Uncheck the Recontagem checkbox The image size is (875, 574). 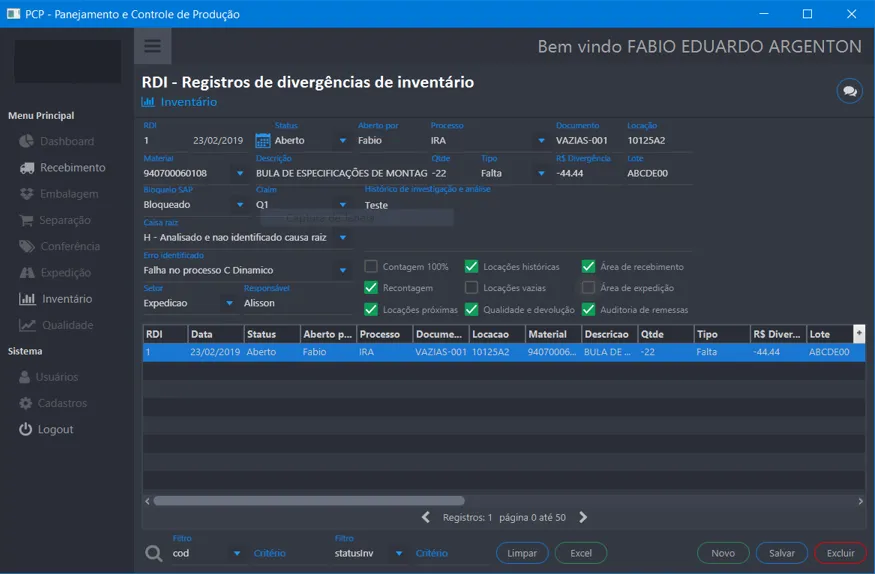tap(371, 288)
